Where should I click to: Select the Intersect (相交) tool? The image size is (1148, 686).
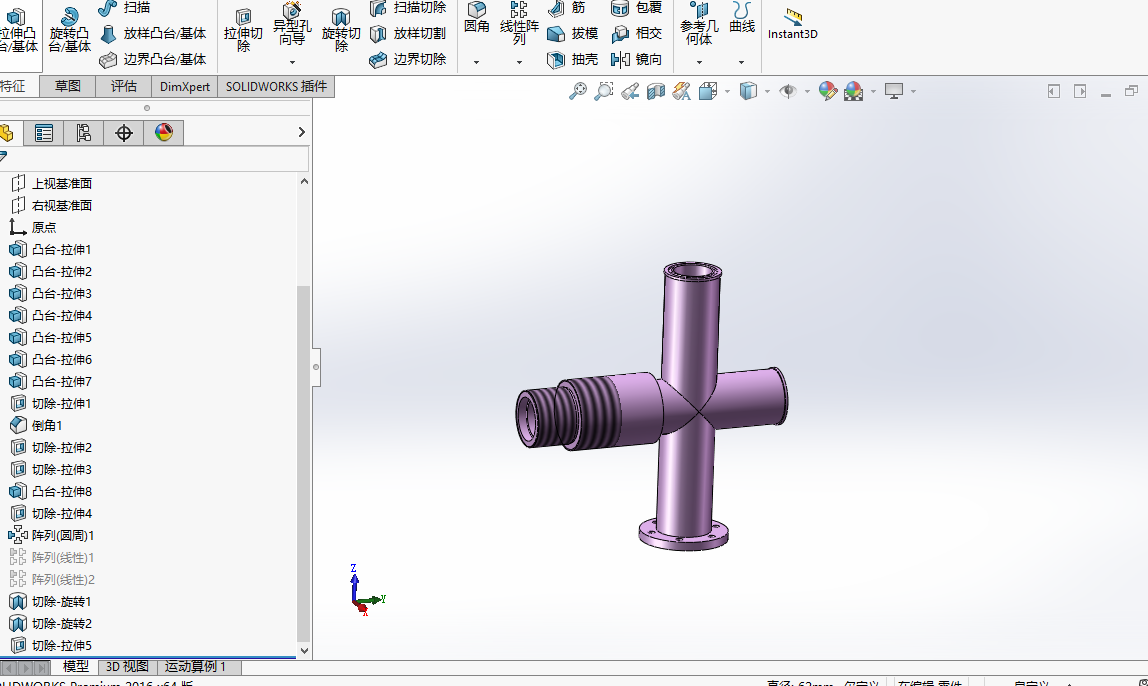point(636,34)
